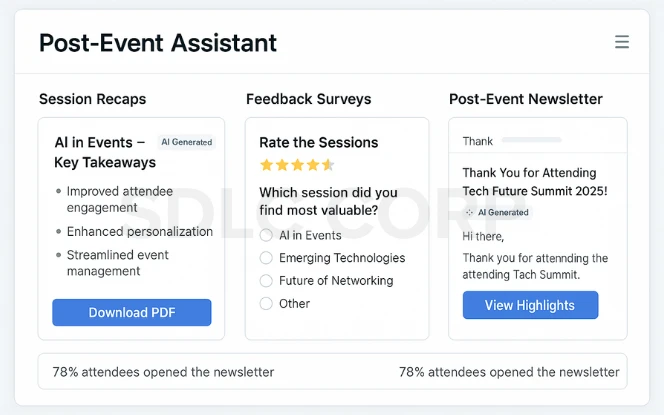Click the left newsletter open-rate statistic
This screenshot has height=415, width=664.
click(x=163, y=372)
